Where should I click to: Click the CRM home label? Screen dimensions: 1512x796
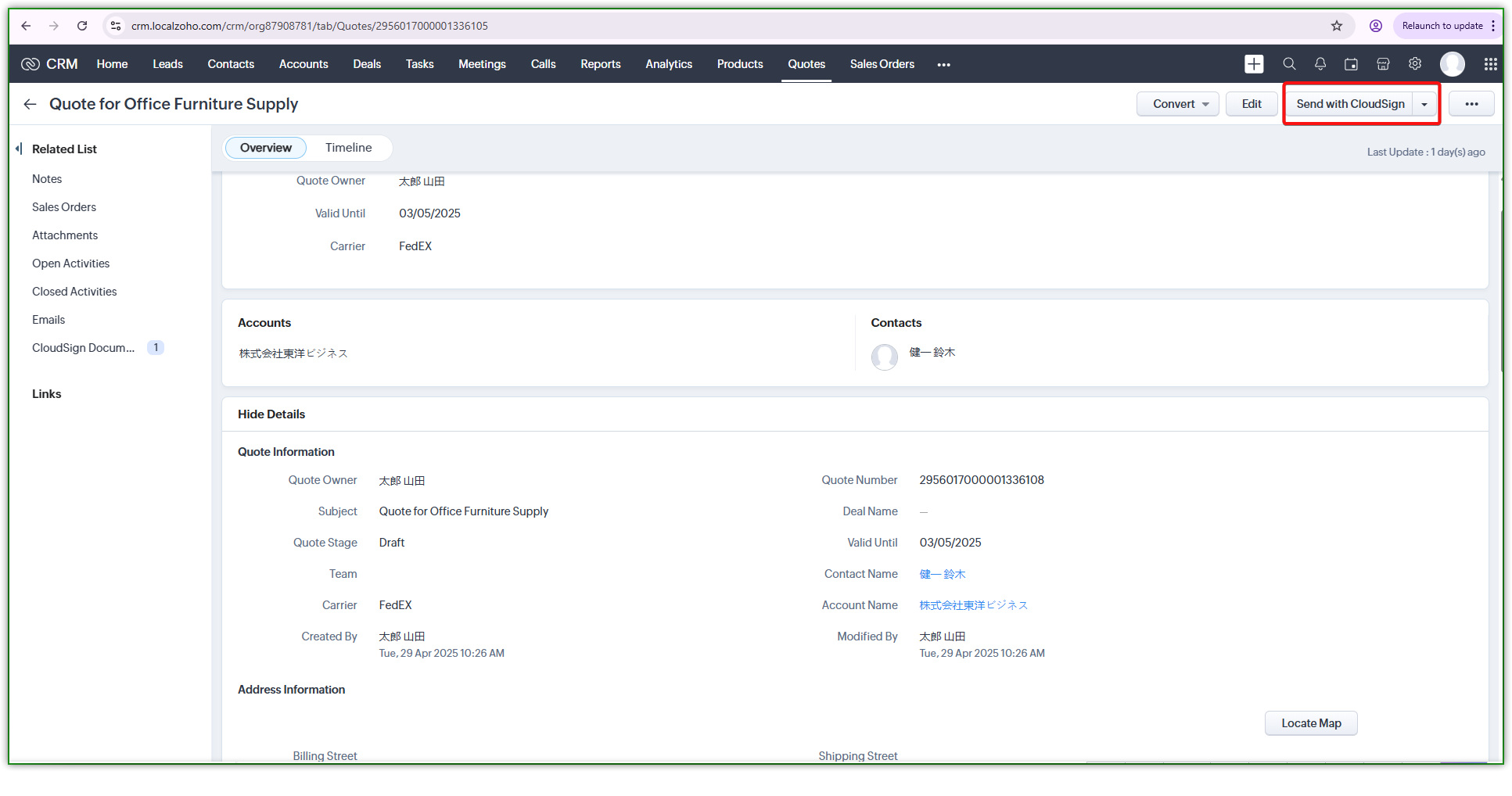[x=62, y=64]
